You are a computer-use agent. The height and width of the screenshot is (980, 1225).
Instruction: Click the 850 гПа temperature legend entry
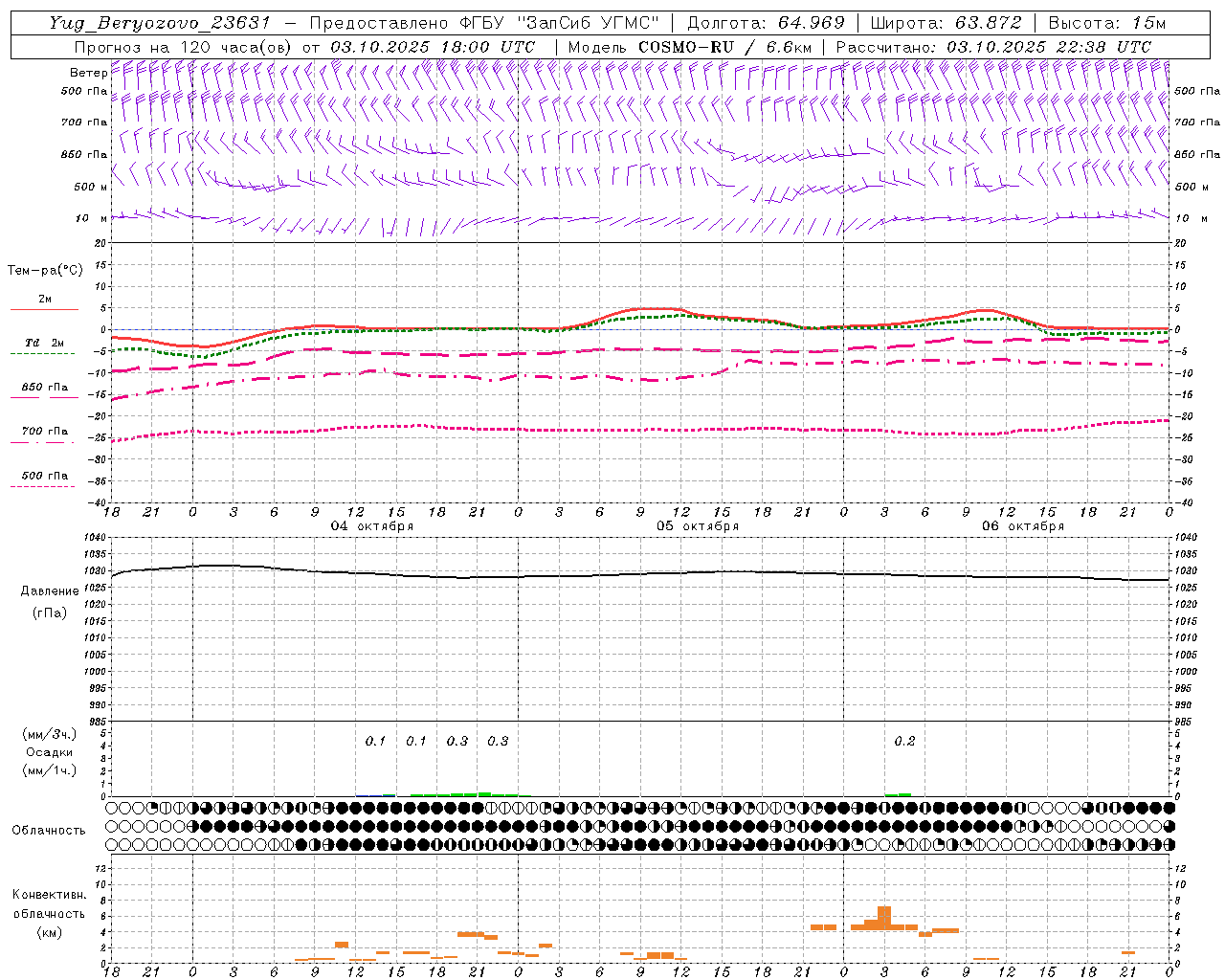click(x=44, y=389)
